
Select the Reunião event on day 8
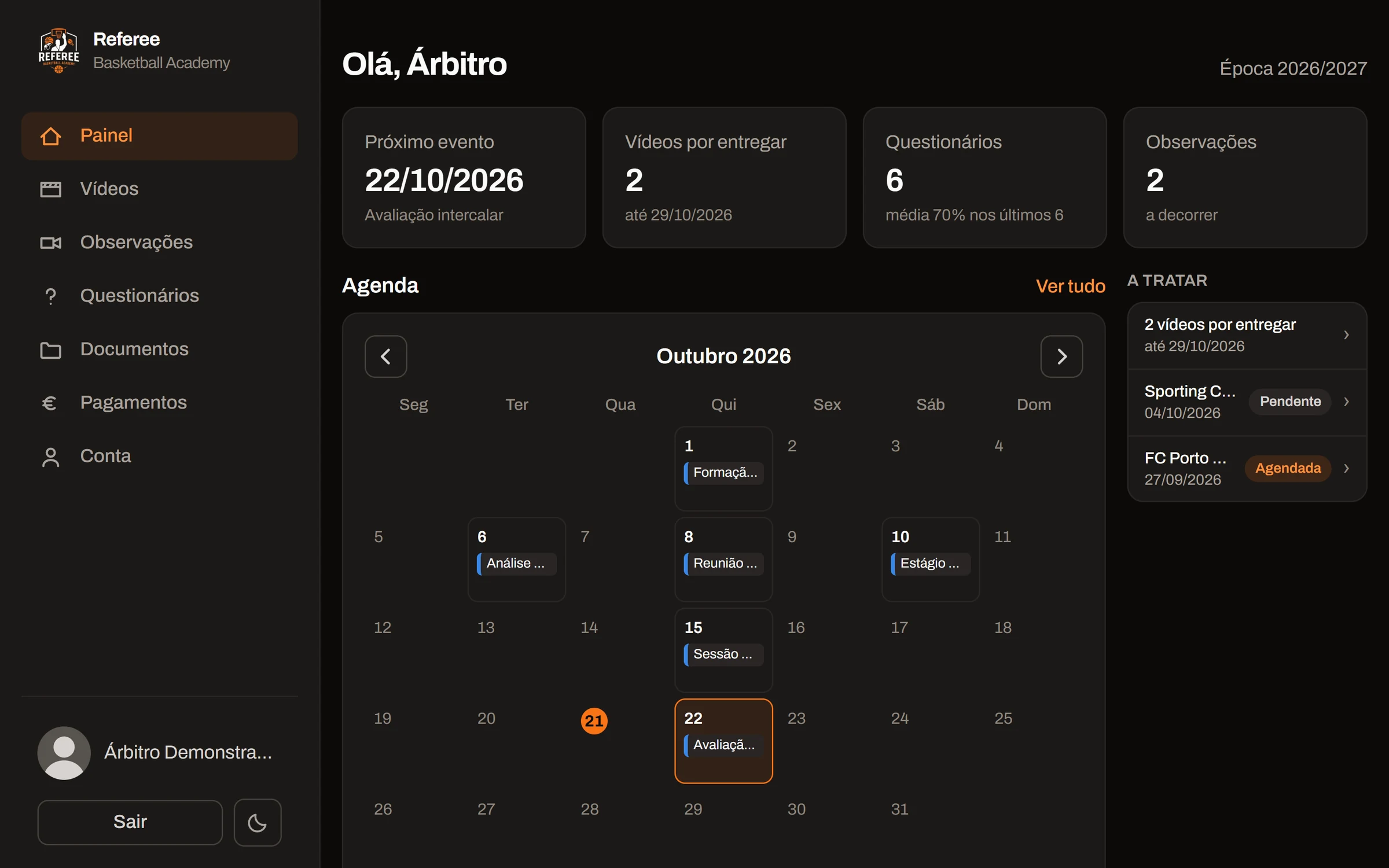723,564
